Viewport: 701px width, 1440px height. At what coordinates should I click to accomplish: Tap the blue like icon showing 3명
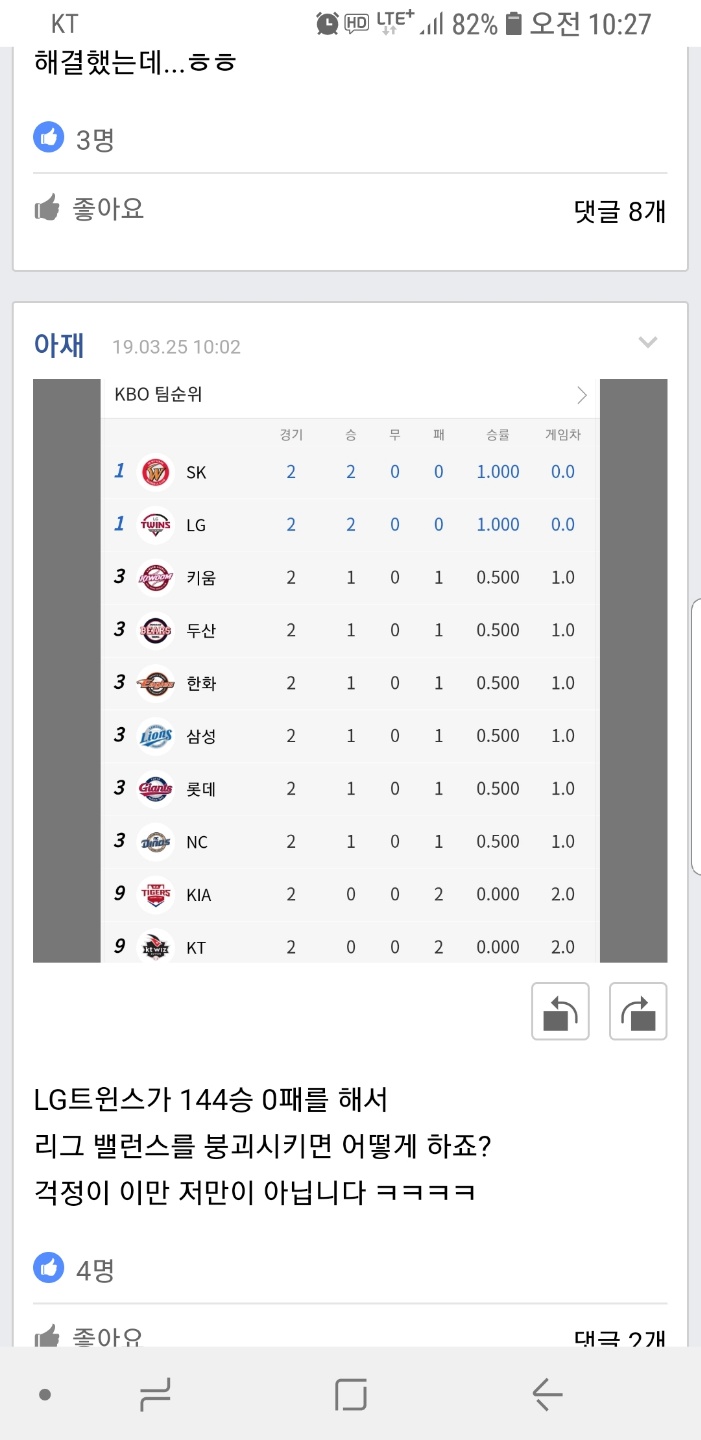pyautogui.click(x=48, y=138)
